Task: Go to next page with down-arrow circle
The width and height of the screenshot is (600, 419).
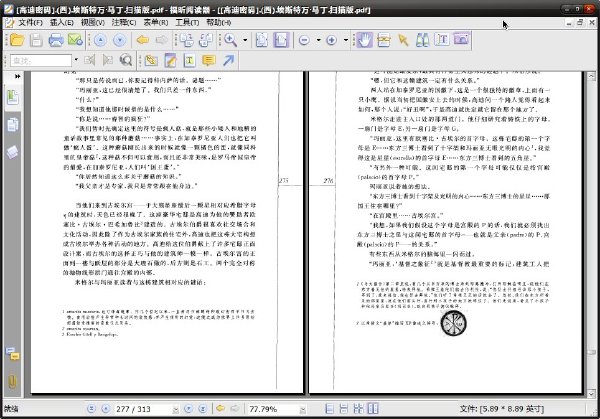Action: [119, 40]
